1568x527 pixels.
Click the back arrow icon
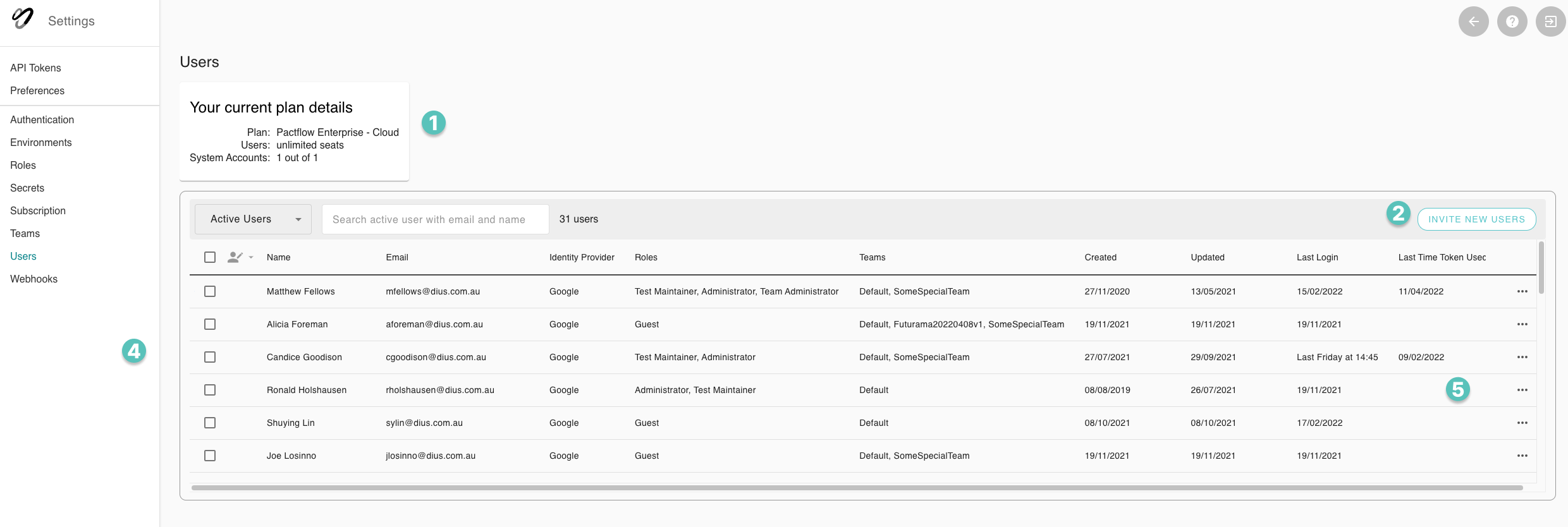[1473, 21]
